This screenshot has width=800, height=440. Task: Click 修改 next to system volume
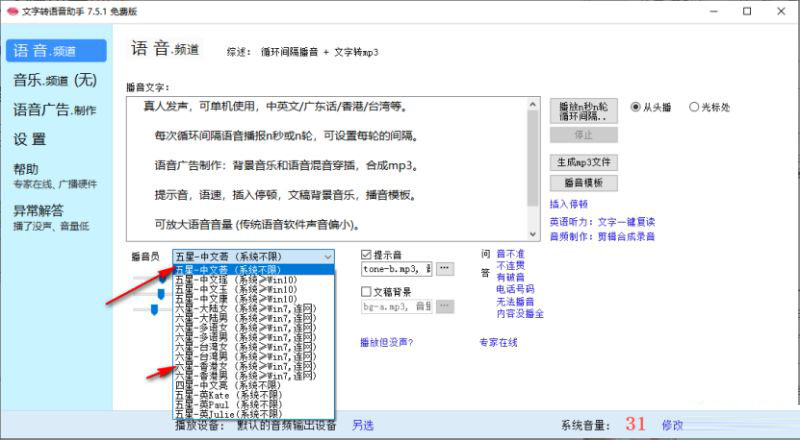[x=672, y=425]
